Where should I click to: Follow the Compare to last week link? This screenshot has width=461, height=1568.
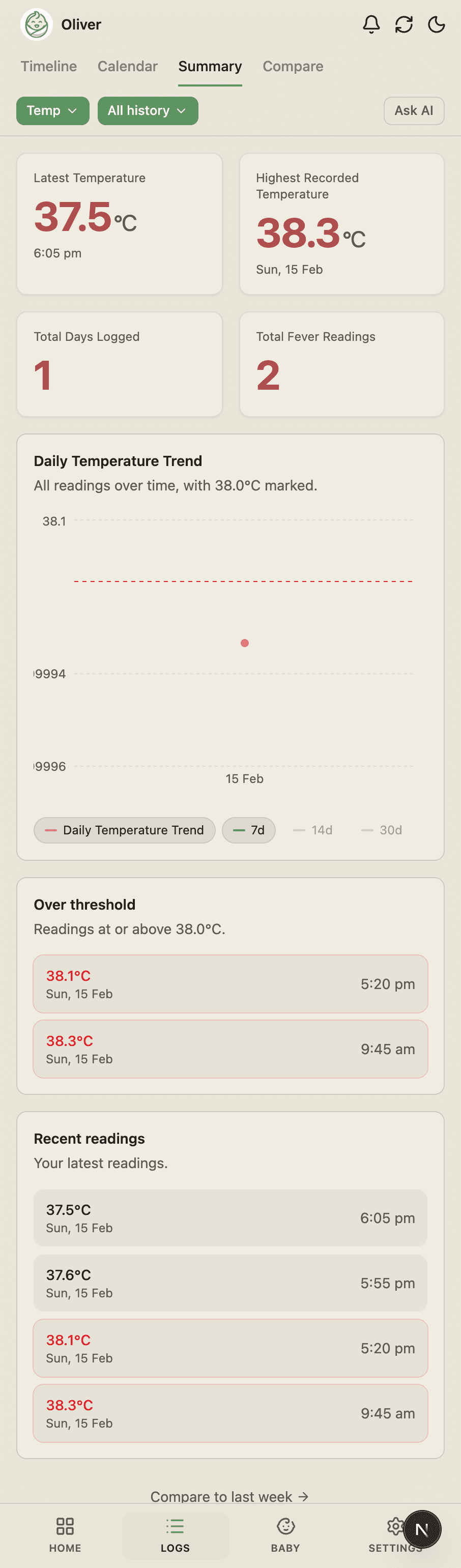click(230, 1497)
